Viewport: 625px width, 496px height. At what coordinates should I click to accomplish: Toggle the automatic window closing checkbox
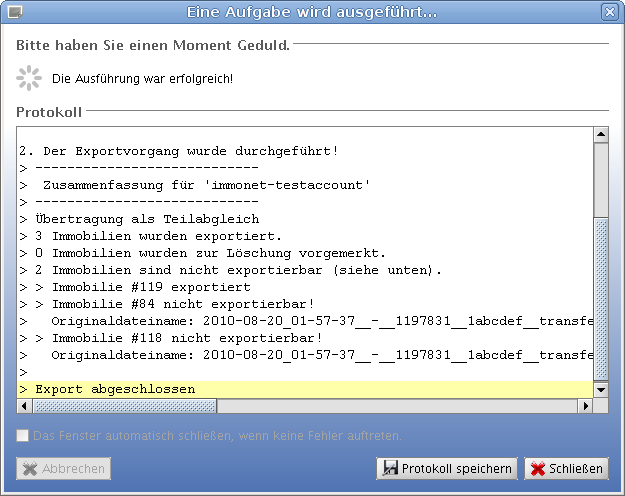tap(23, 436)
